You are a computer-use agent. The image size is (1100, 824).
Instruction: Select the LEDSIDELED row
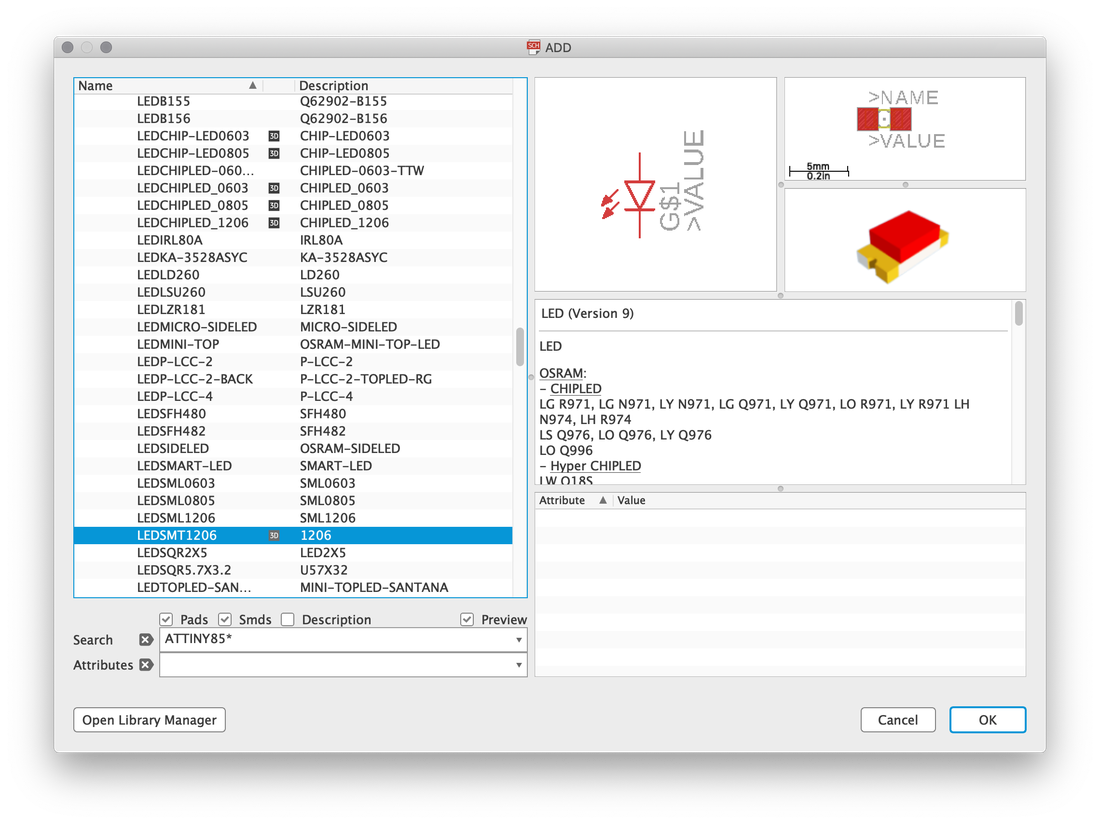293,449
